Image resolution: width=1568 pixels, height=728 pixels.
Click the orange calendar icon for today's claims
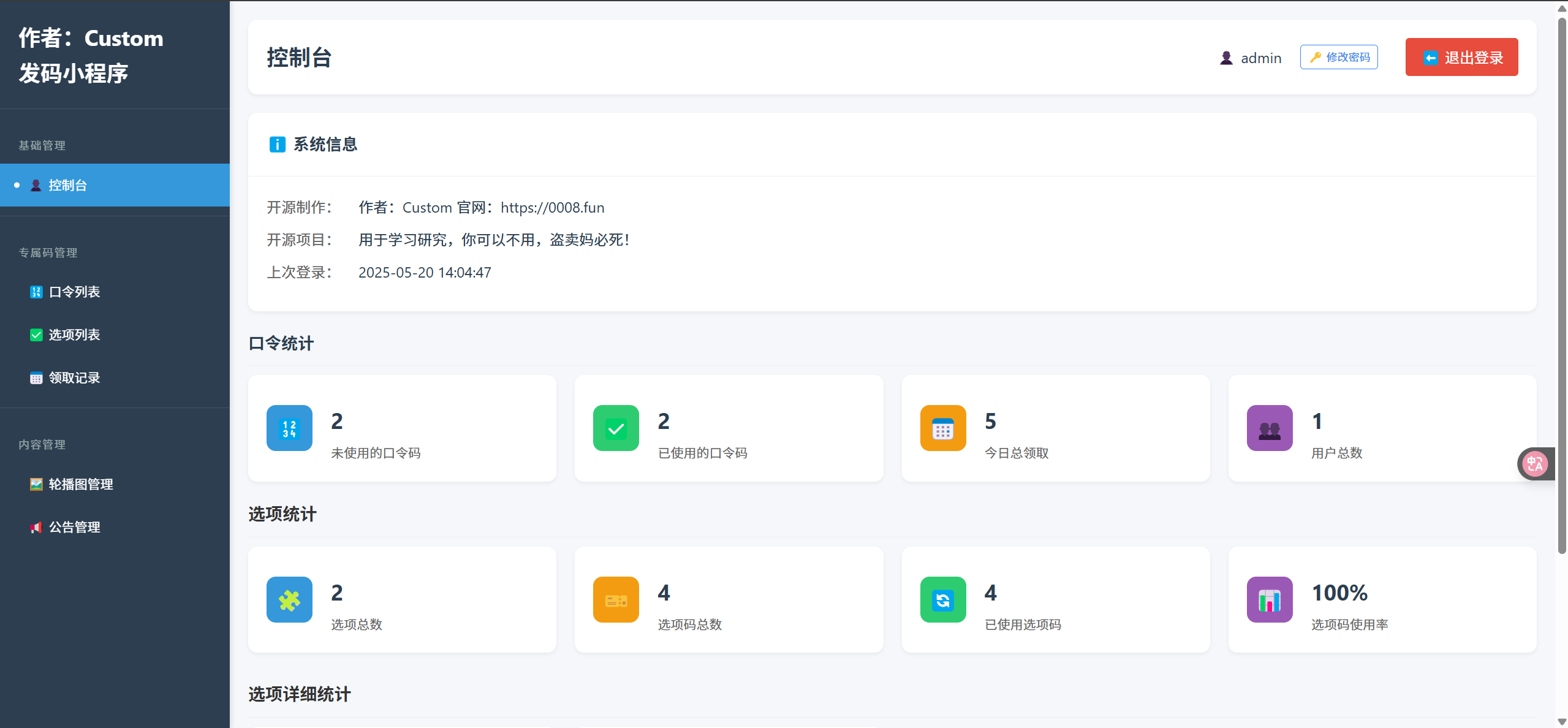pyautogui.click(x=942, y=428)
